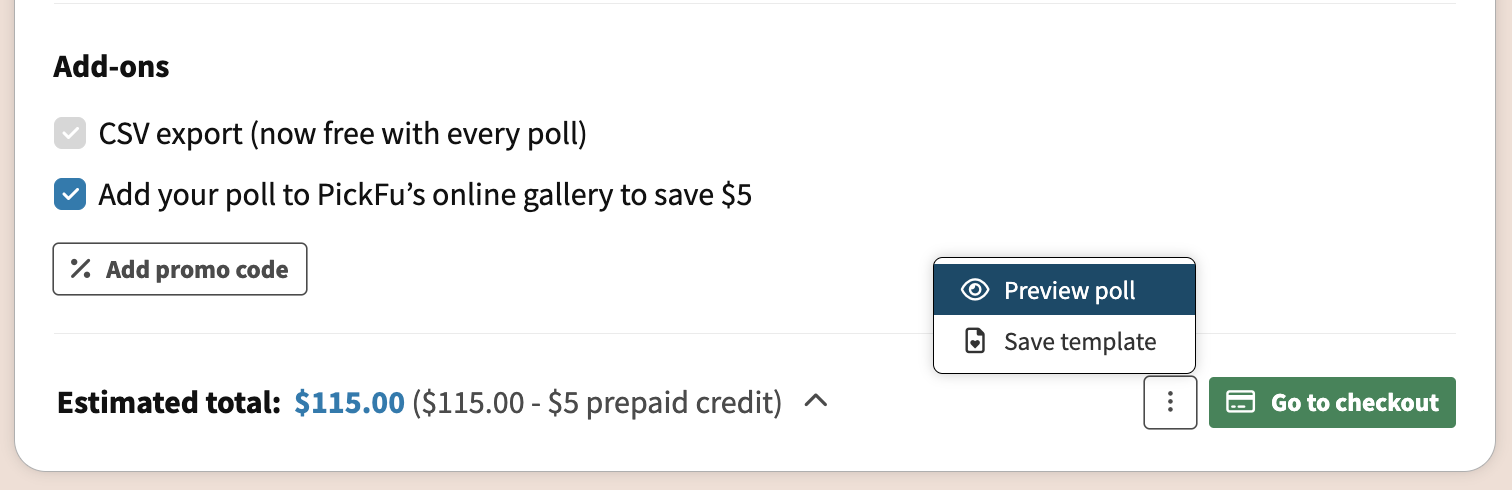Open the three-dot more options button
This screenshot has width=1512, height=490.
click(1170, 403)
